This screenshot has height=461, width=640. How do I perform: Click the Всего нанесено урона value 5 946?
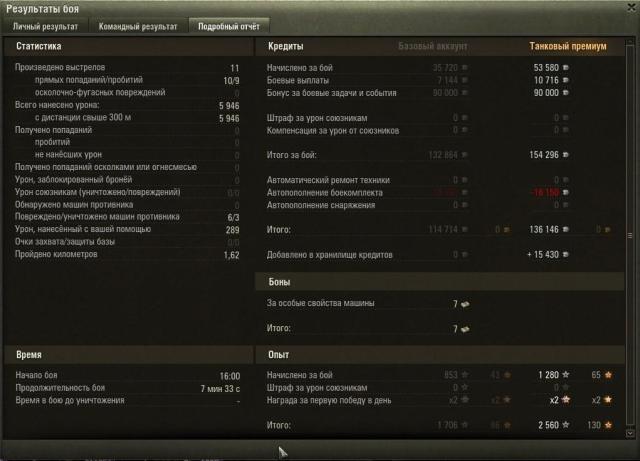pos(229,106)
